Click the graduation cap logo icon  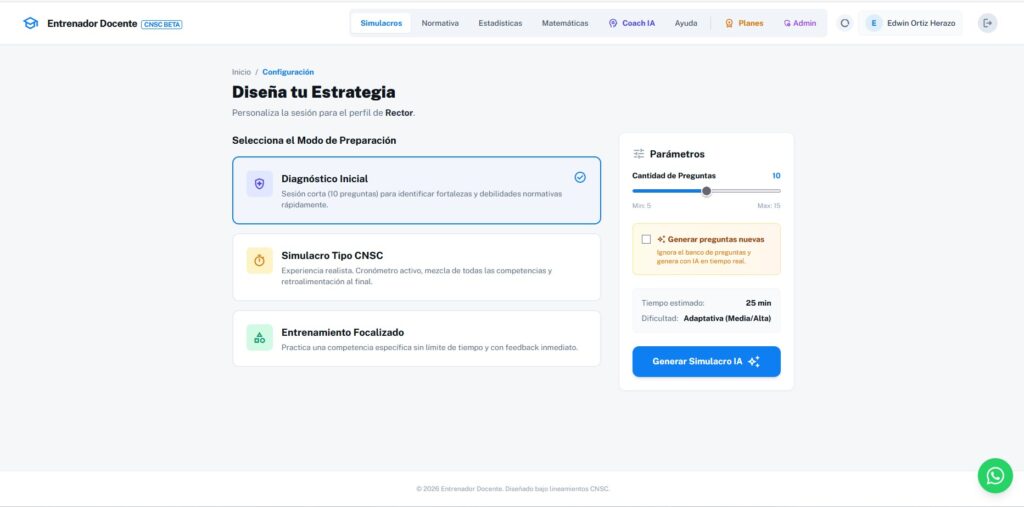(30, 23)
